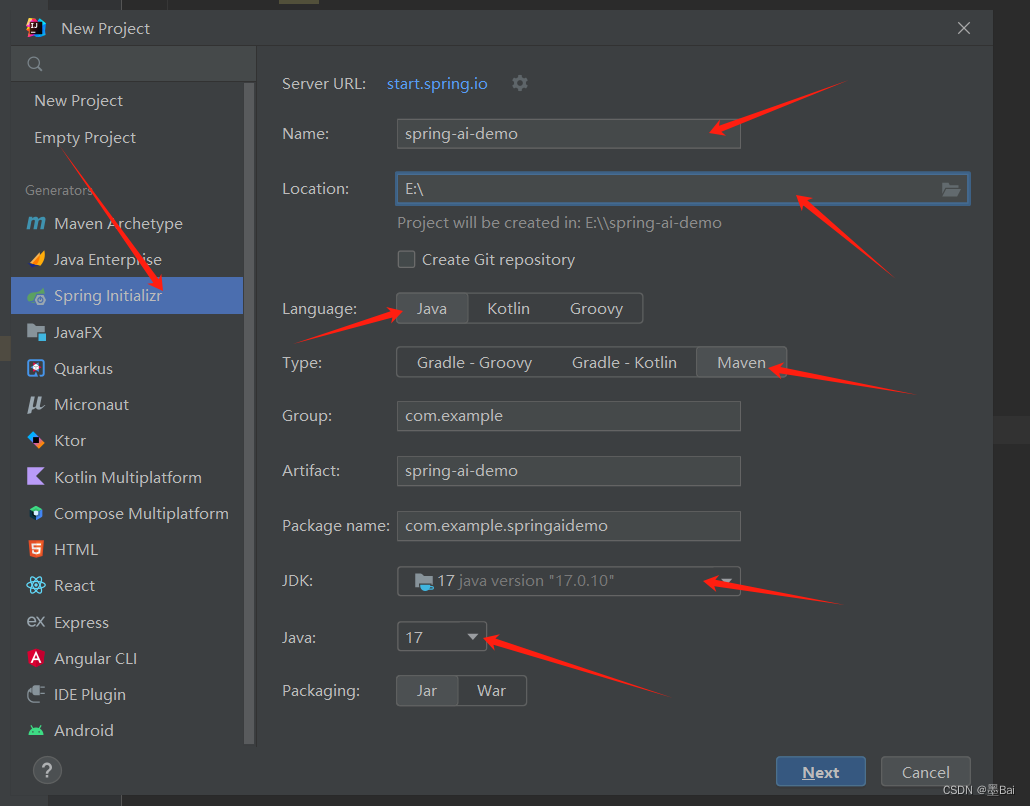
Task: Select Empty Project in the sidebar
Action: point(127,137)
